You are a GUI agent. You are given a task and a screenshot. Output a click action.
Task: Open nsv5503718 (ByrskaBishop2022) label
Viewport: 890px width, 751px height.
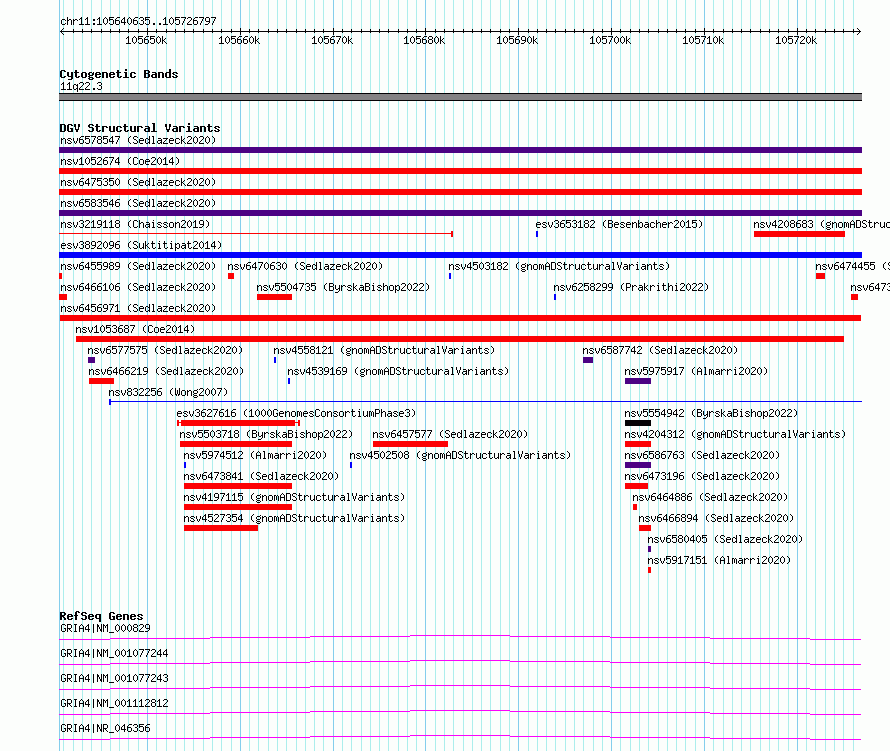click(x=266, y=434)
